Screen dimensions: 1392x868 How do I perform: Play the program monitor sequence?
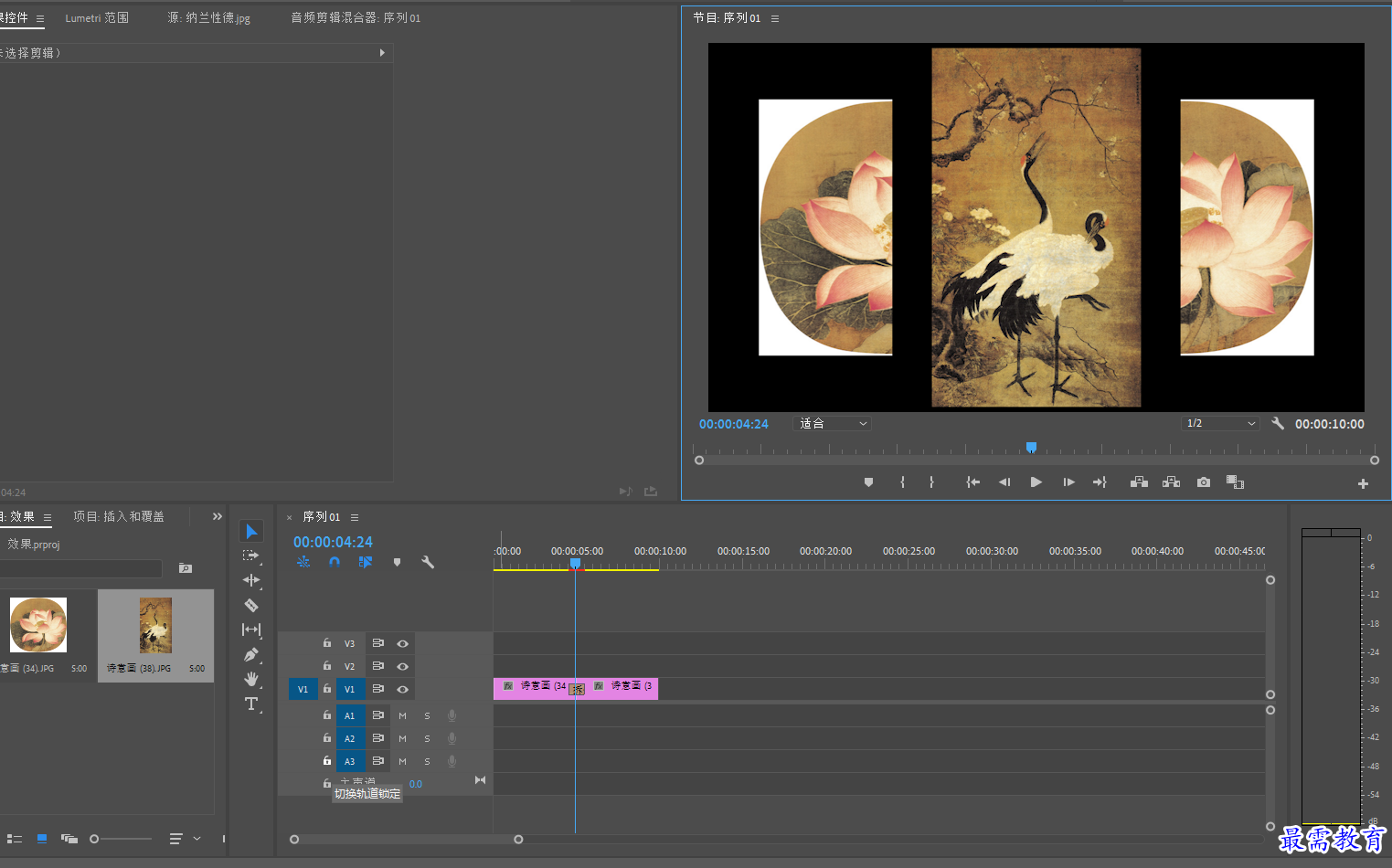(x=1036, y=482)
